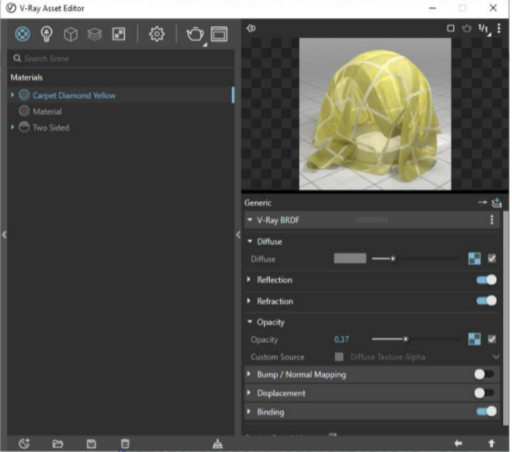Close the V-Ray Asset Editor window
512x452 pixels.
(x=493, y=8)
